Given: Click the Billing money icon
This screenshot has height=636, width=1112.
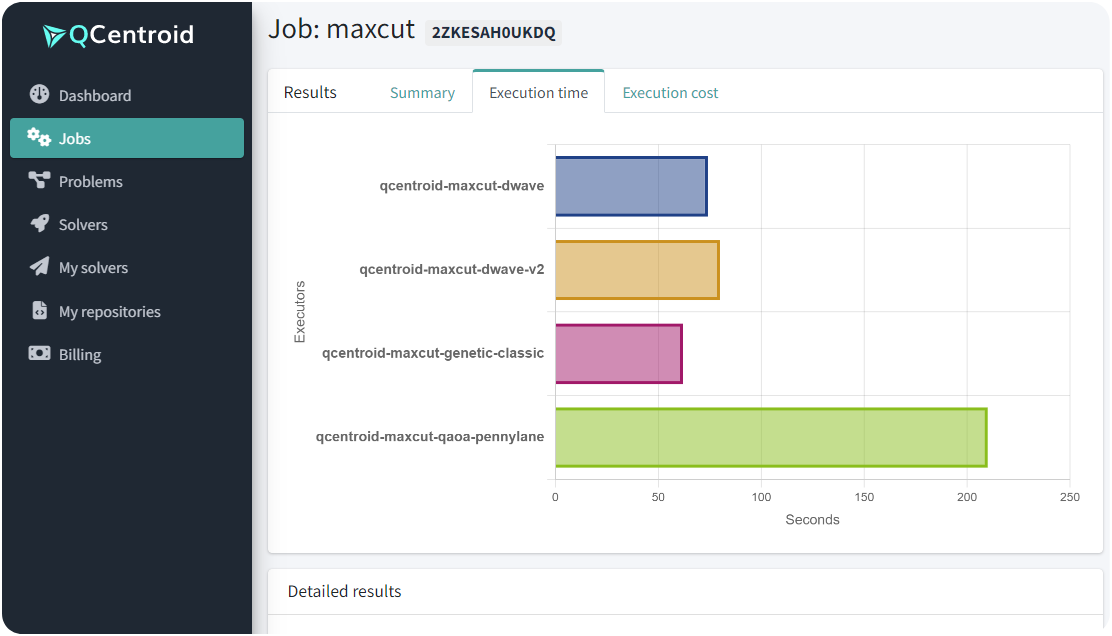Looking at the screenshot, I should pyautogui.click(x=39, y=354).
